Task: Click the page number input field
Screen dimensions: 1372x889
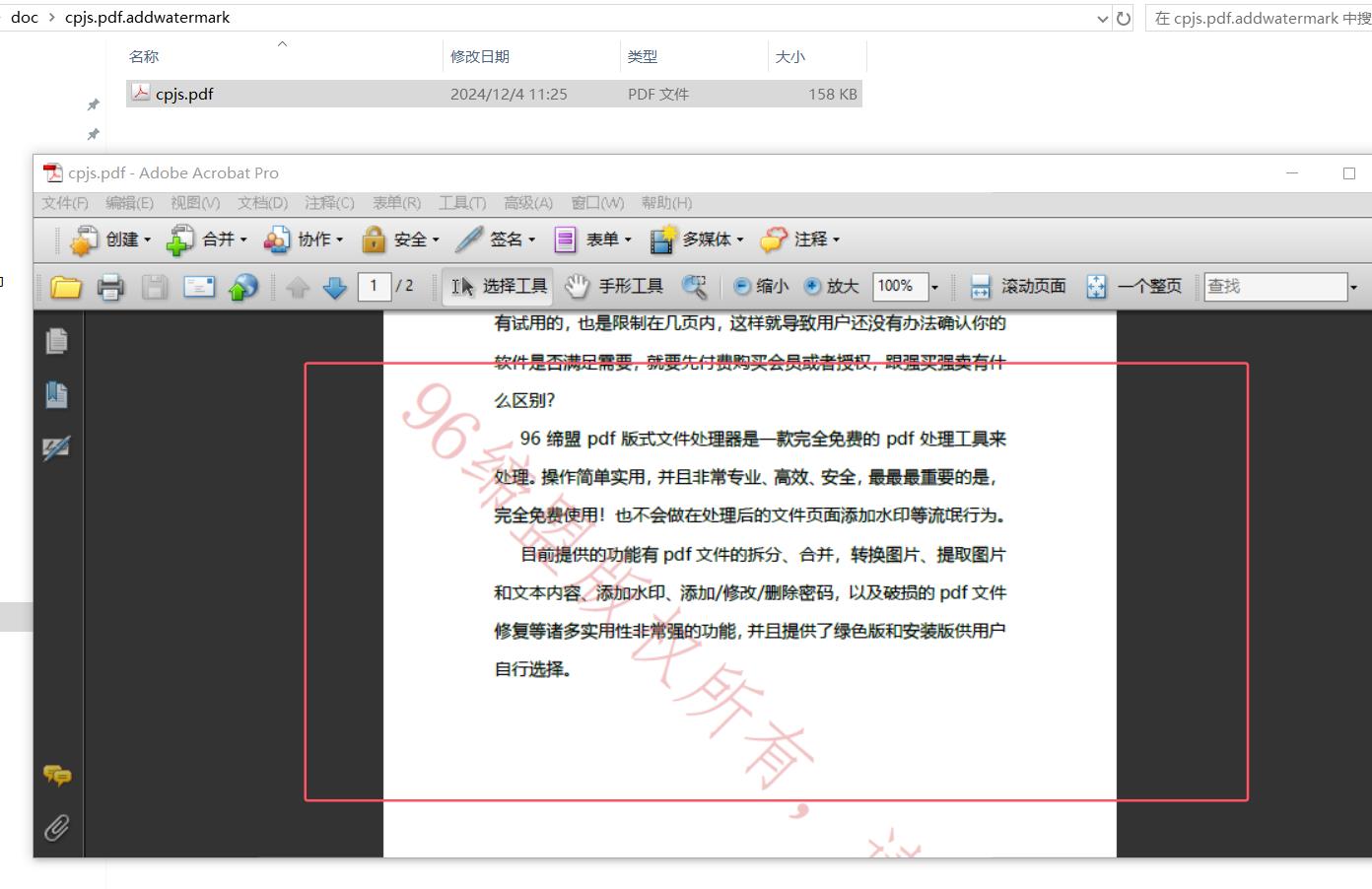Action: (375, 287)
